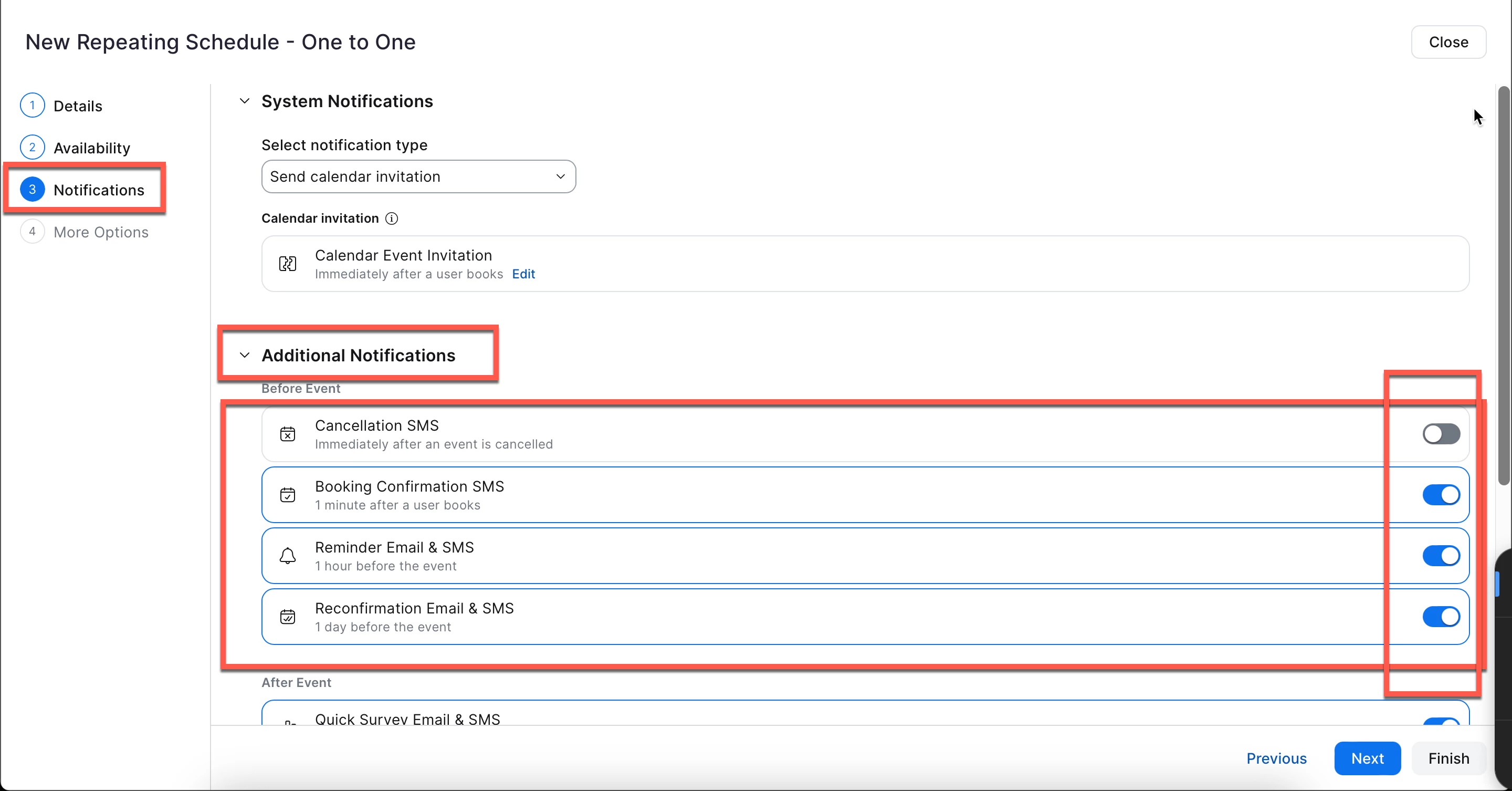Turn off Reminder Email & SMS toggle
This screenshot has width=1512, height=791.
pyautogui.click(x=1441, y=556)
